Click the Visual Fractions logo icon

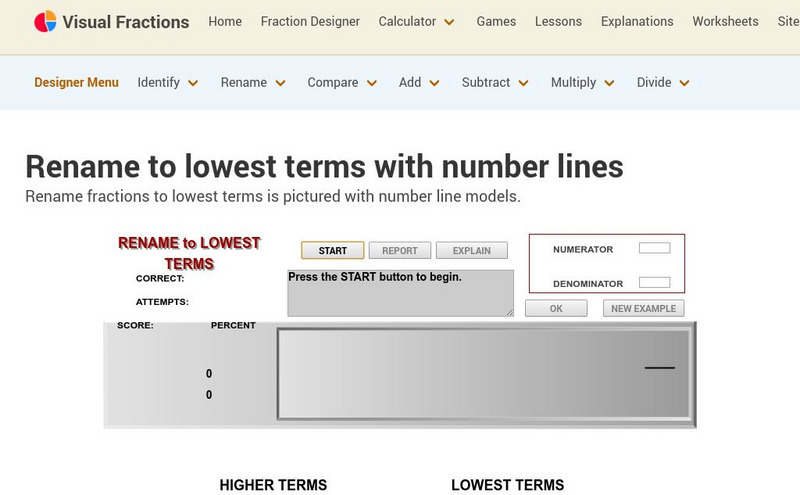(45, 22)
